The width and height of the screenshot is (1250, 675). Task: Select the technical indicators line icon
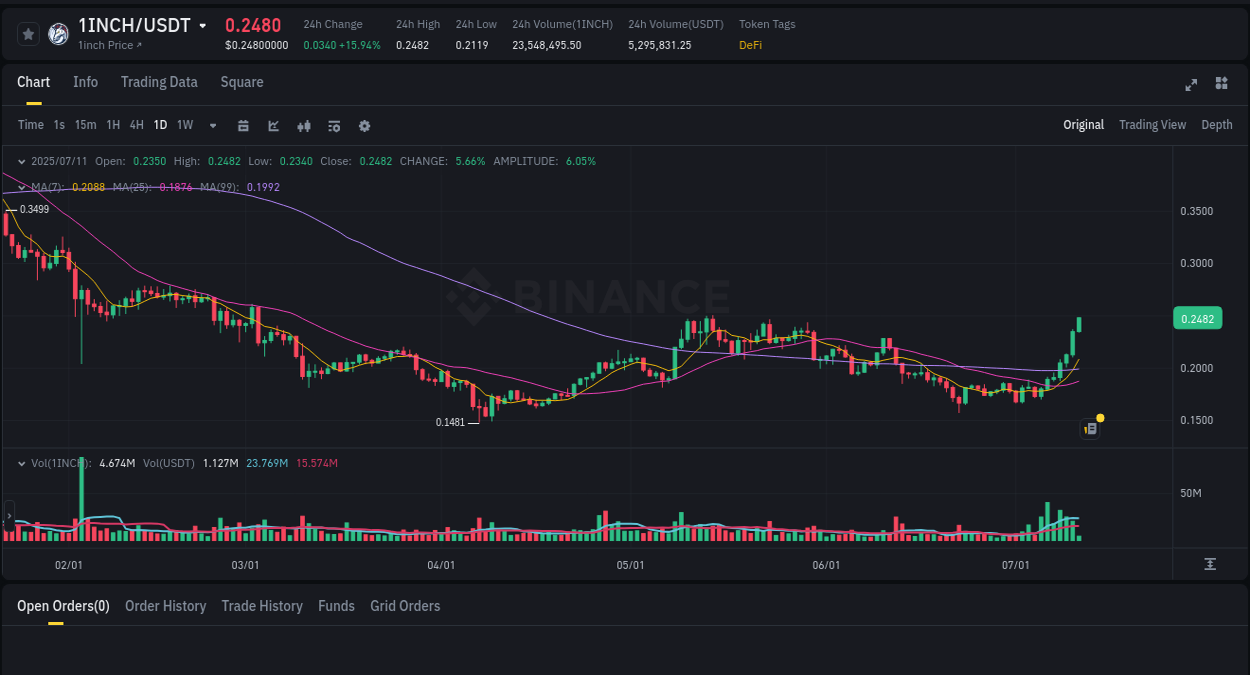[272, 125]
